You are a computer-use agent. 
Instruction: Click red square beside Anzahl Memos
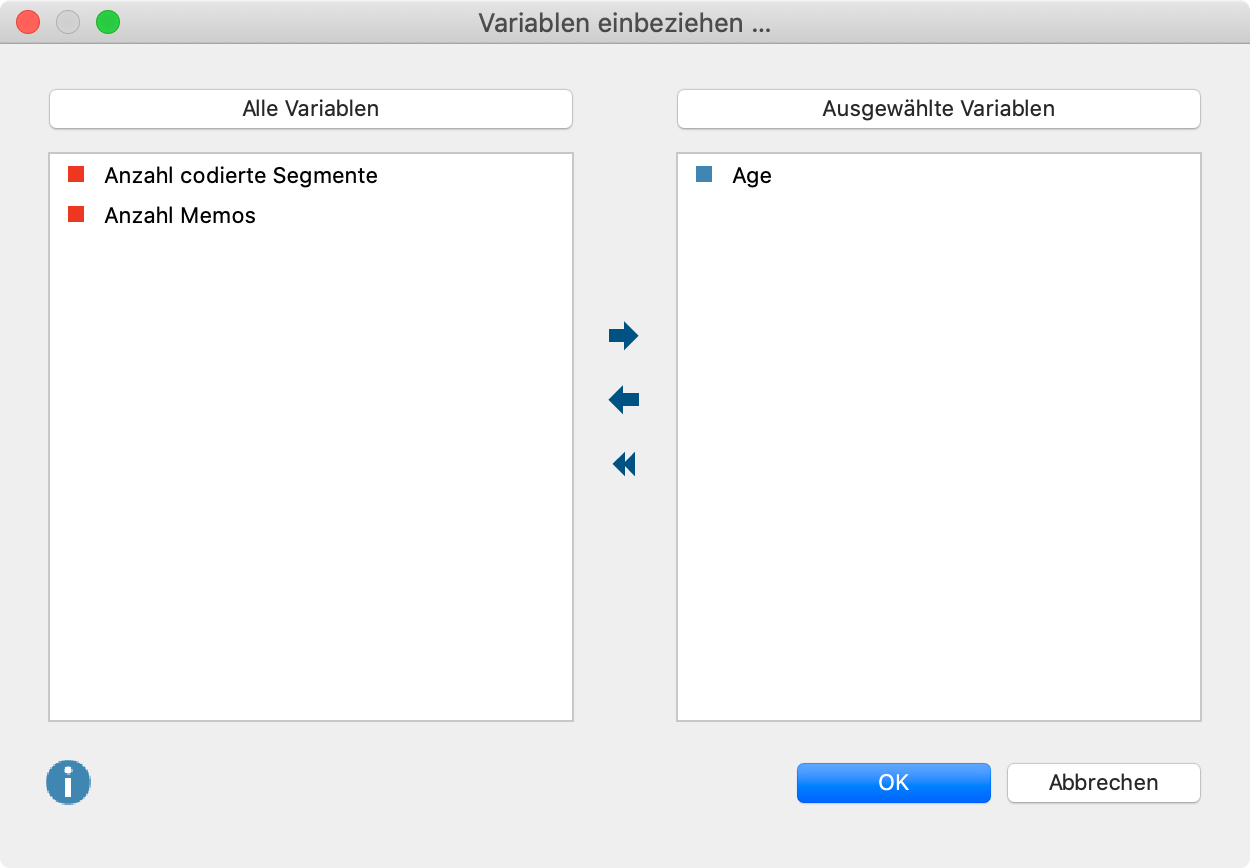[76, 214]
